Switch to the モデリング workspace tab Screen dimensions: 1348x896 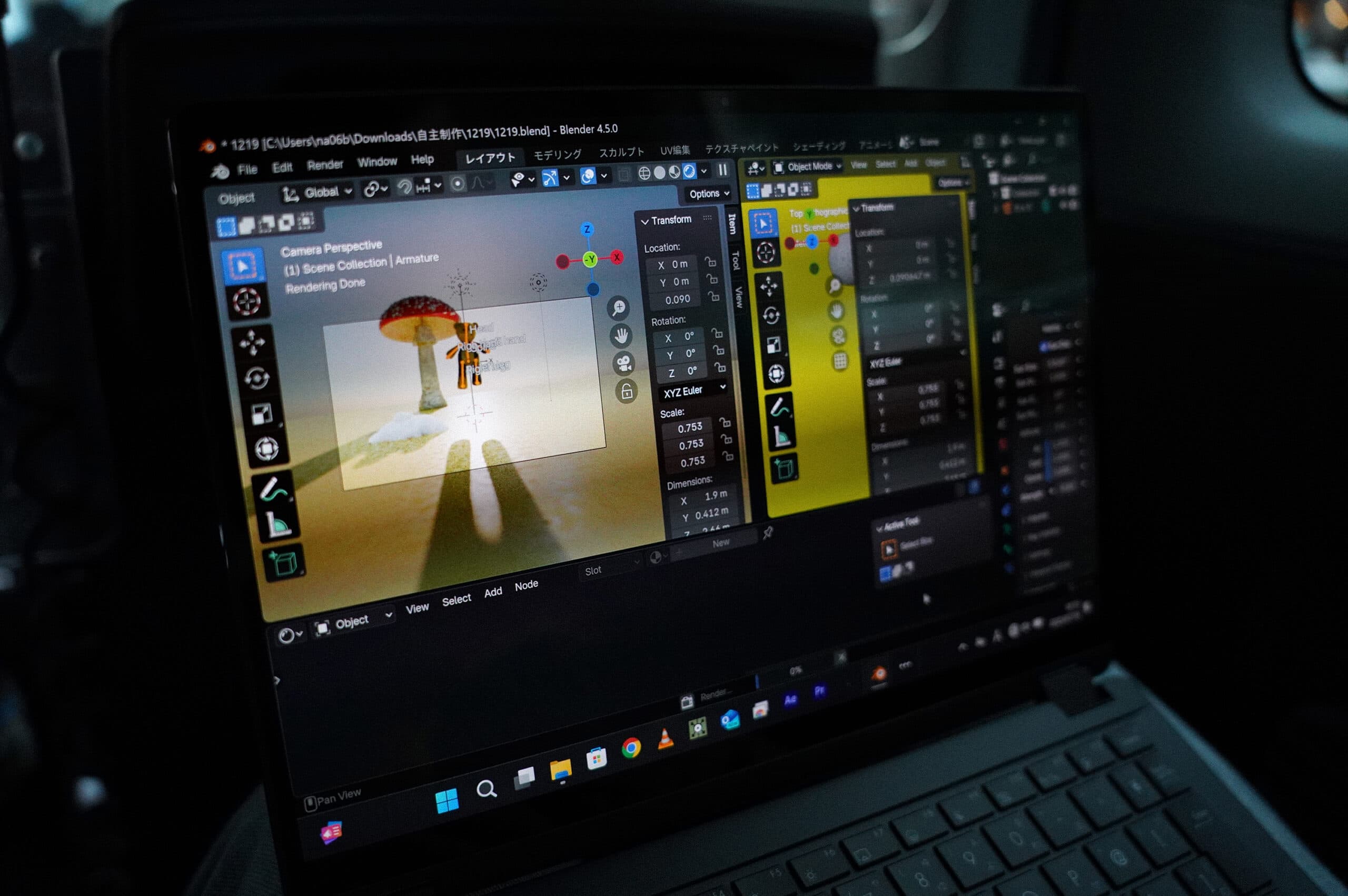(557, 154)
